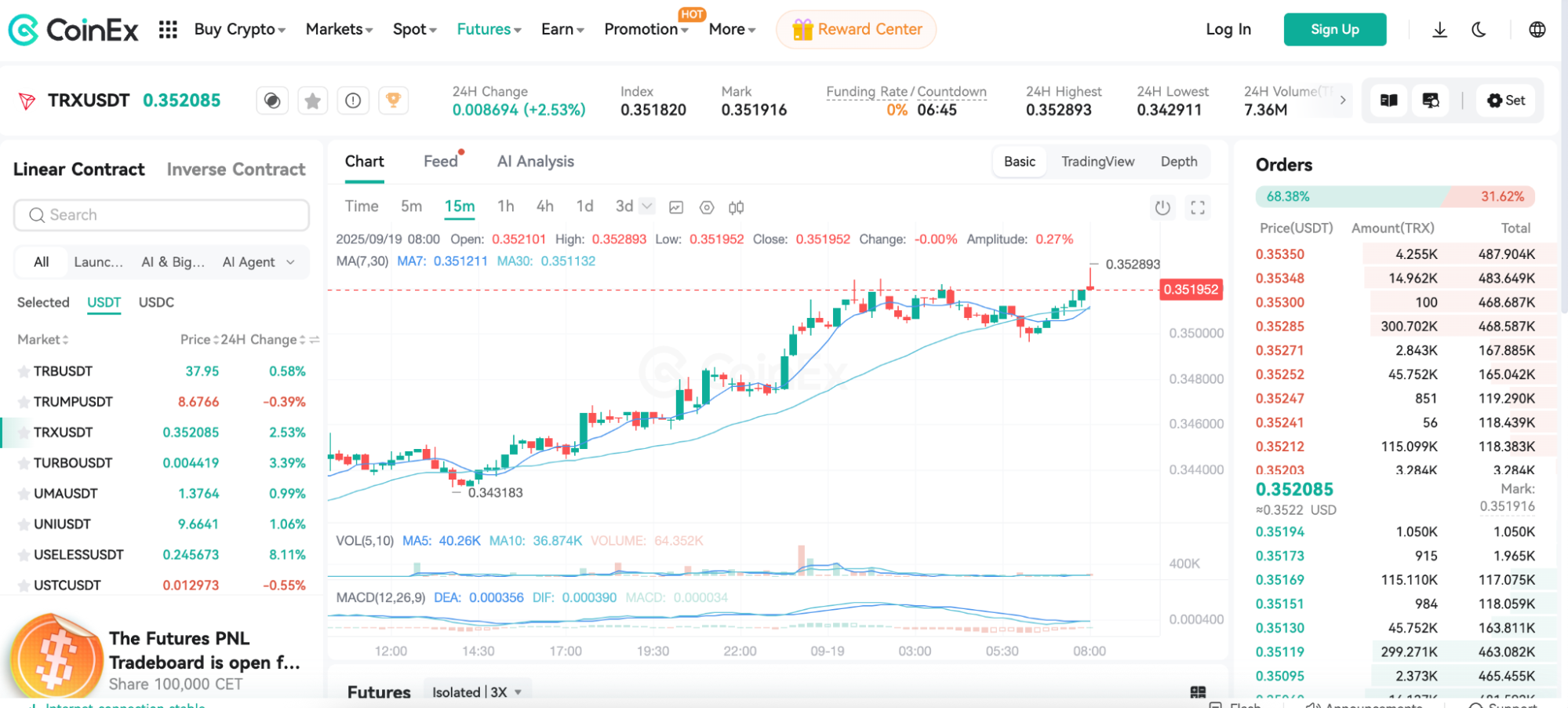Filter markets by AI Agent
1568x708 pixels.
point(249,262)
